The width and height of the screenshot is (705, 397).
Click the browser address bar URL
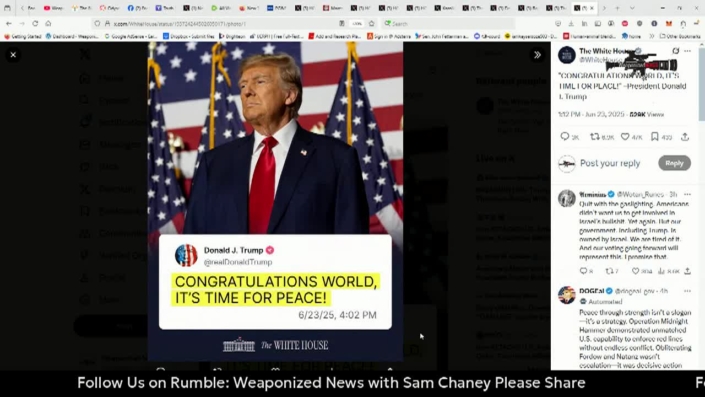tap(180, 23)
